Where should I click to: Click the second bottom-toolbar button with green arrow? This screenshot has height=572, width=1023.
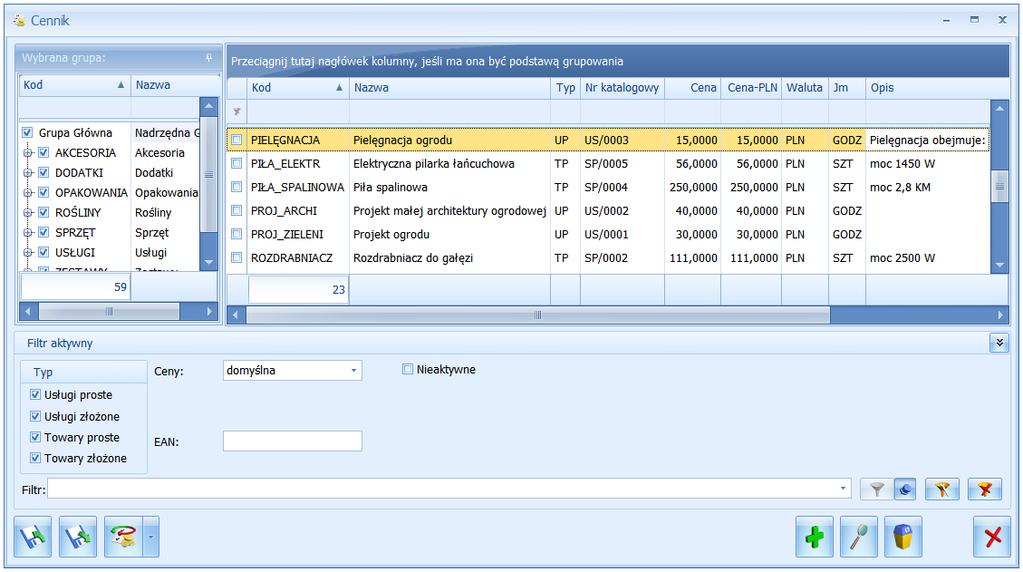coord(78,537)
